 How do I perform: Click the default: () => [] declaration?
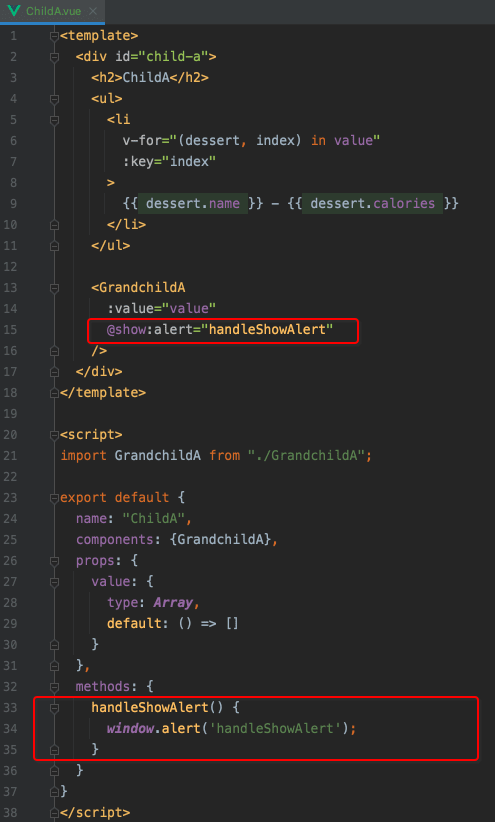(173, 623)
